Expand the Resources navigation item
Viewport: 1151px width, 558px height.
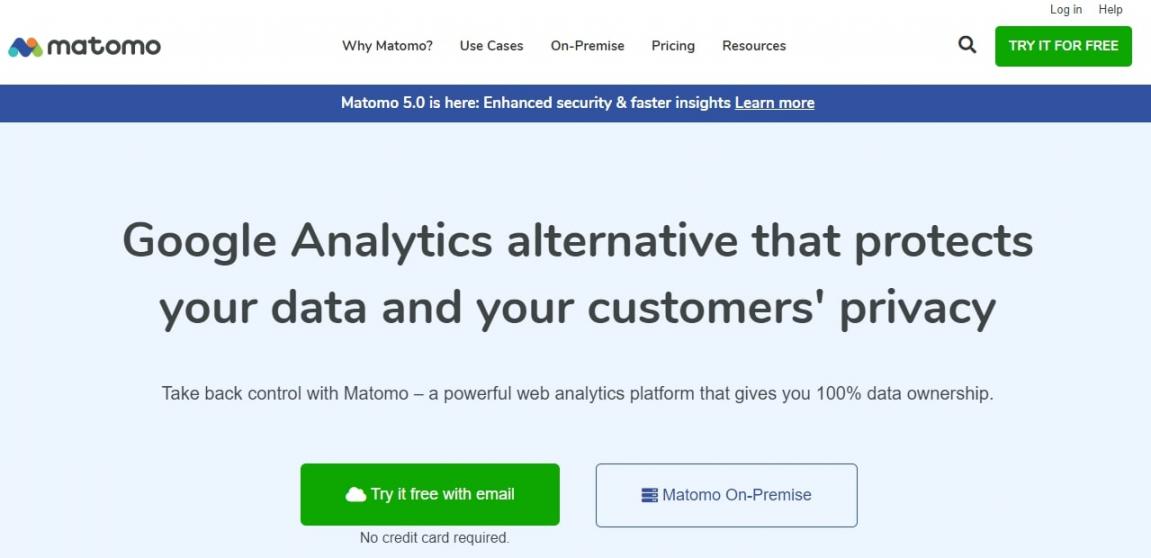tap(754, 46)
